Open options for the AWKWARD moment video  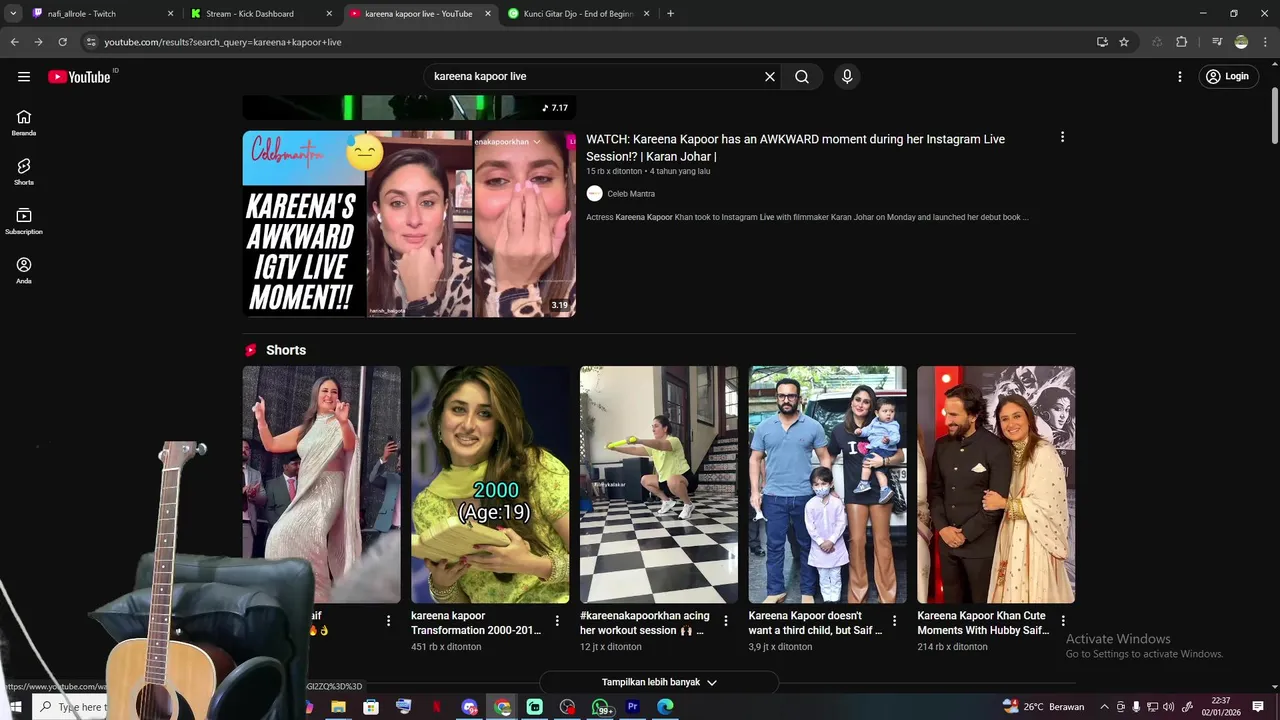click(1062, 138)
